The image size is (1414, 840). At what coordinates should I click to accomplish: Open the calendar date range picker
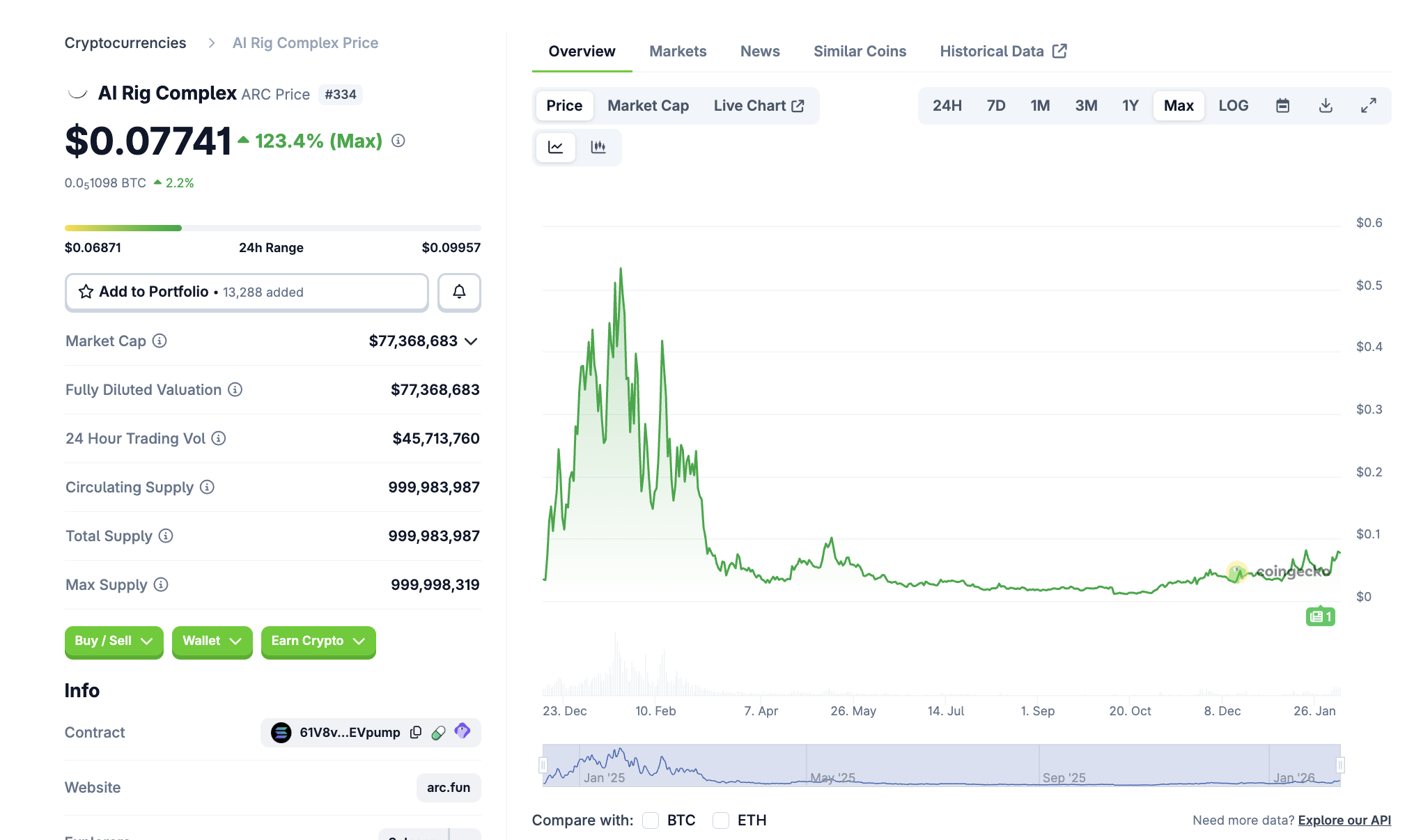1282,106
